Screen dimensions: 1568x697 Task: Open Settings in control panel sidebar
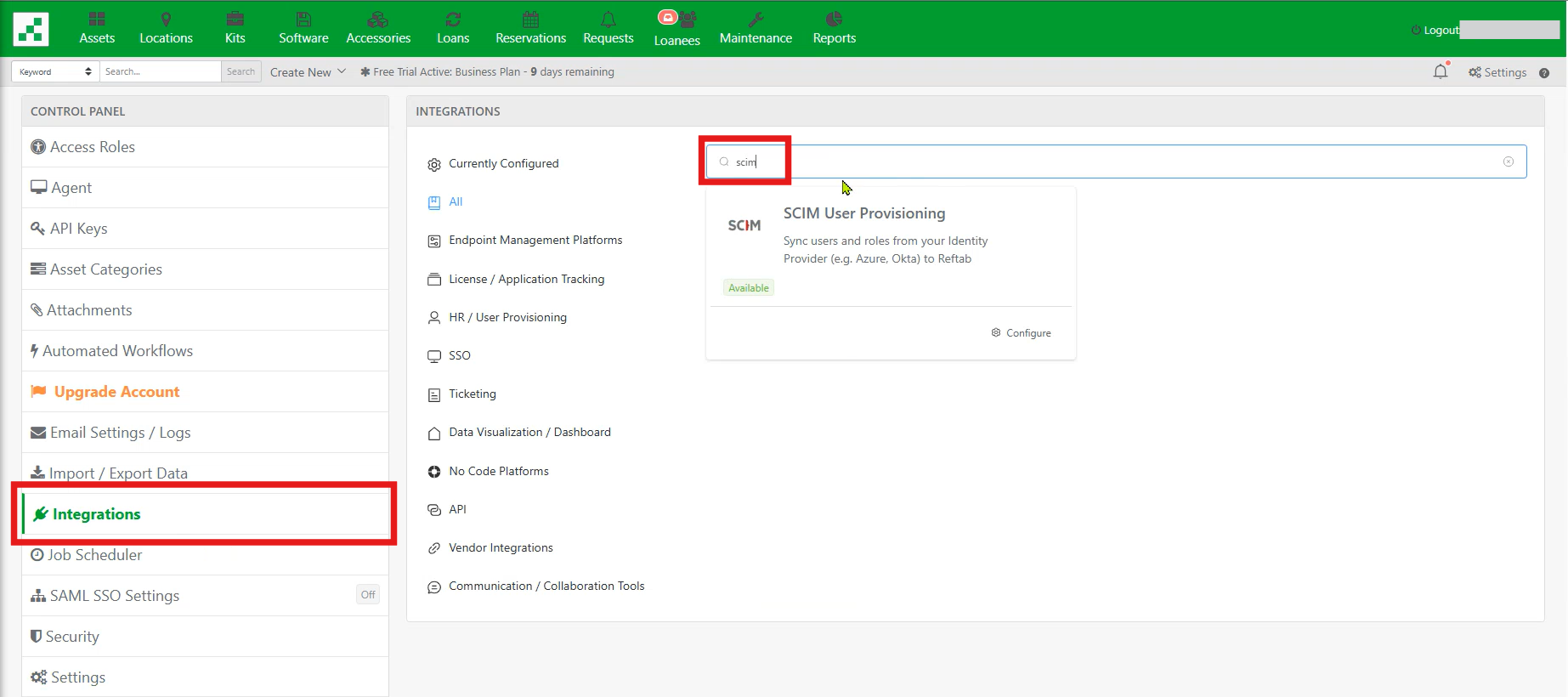tap(205, 677)
